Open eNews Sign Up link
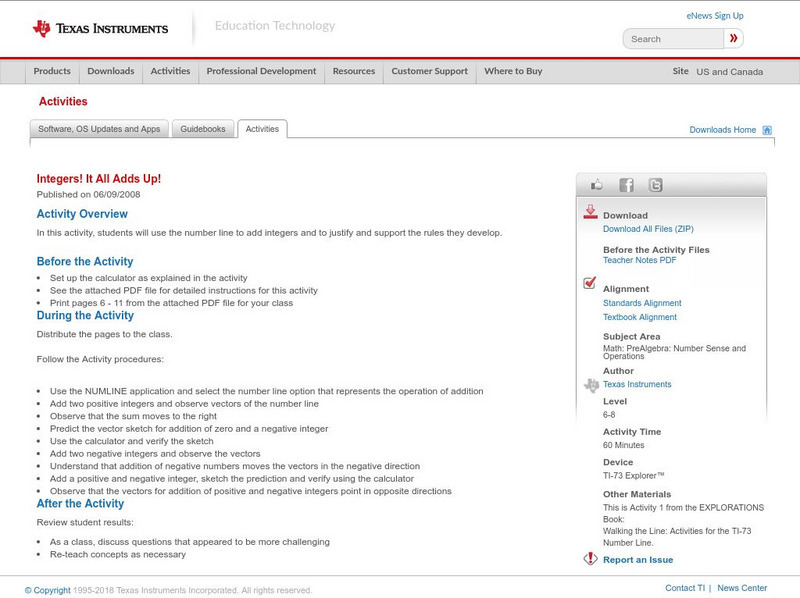The height and width of the screenshot is (598, 800). (x=715, y=16)
